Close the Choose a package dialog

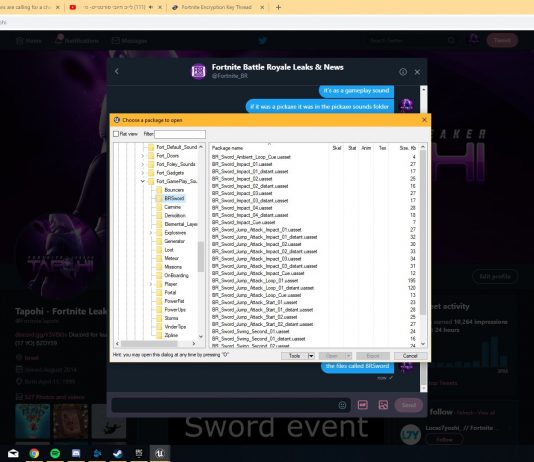pyautogui.click(x=424, y=120)
